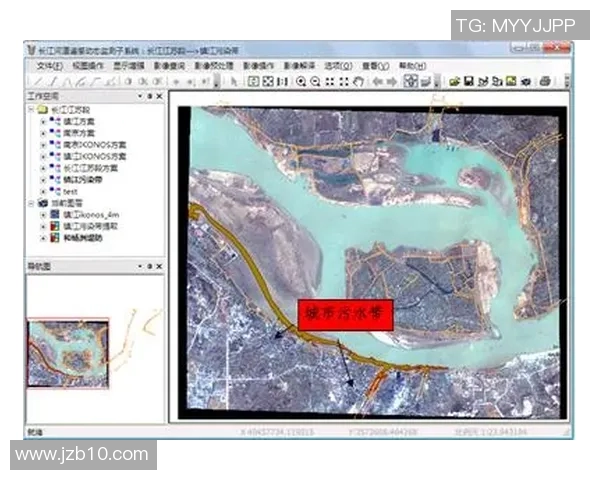Pin the 导航图 panel
The width and height of the screenshot is (600, 480).
tap(150, 266)
